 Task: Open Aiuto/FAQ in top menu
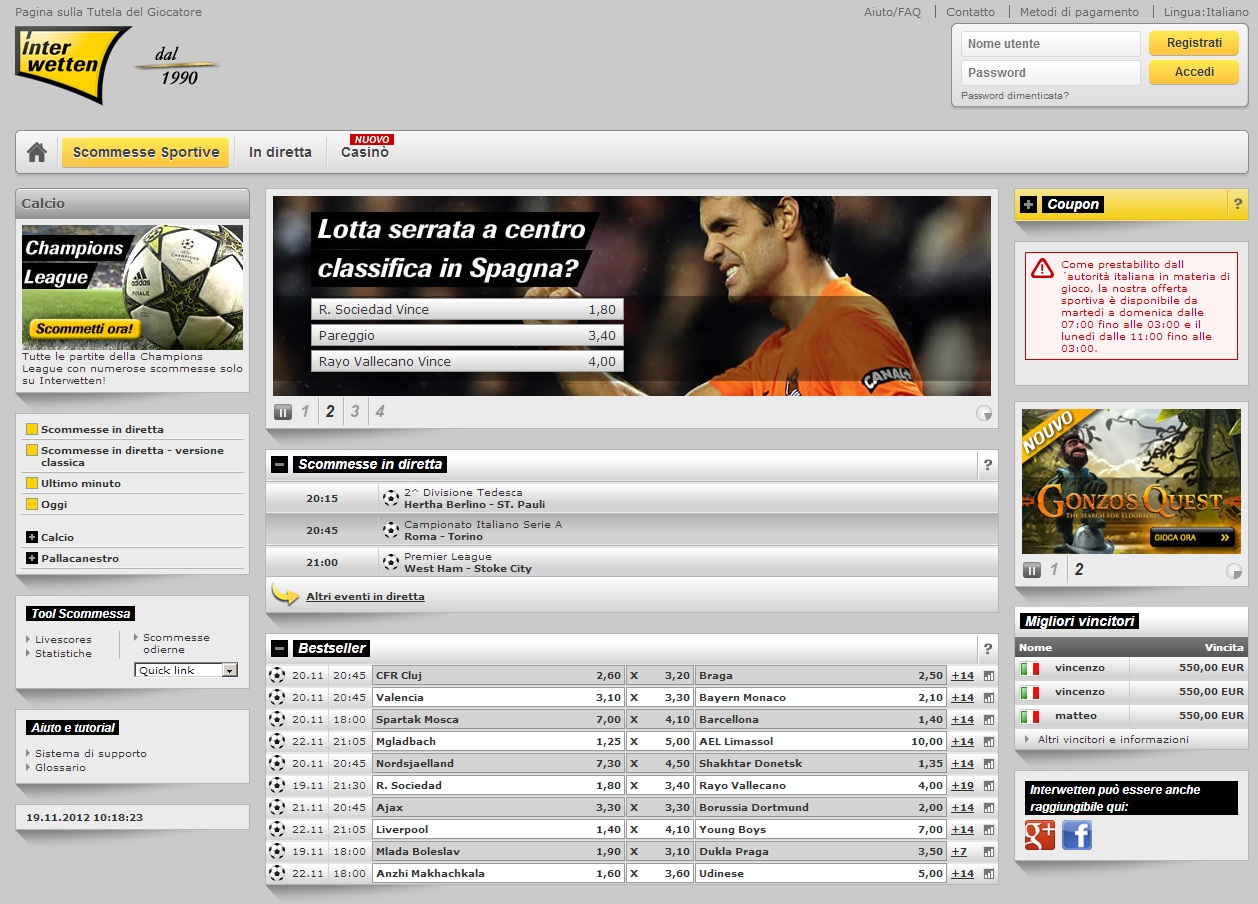tap(892, 12)
